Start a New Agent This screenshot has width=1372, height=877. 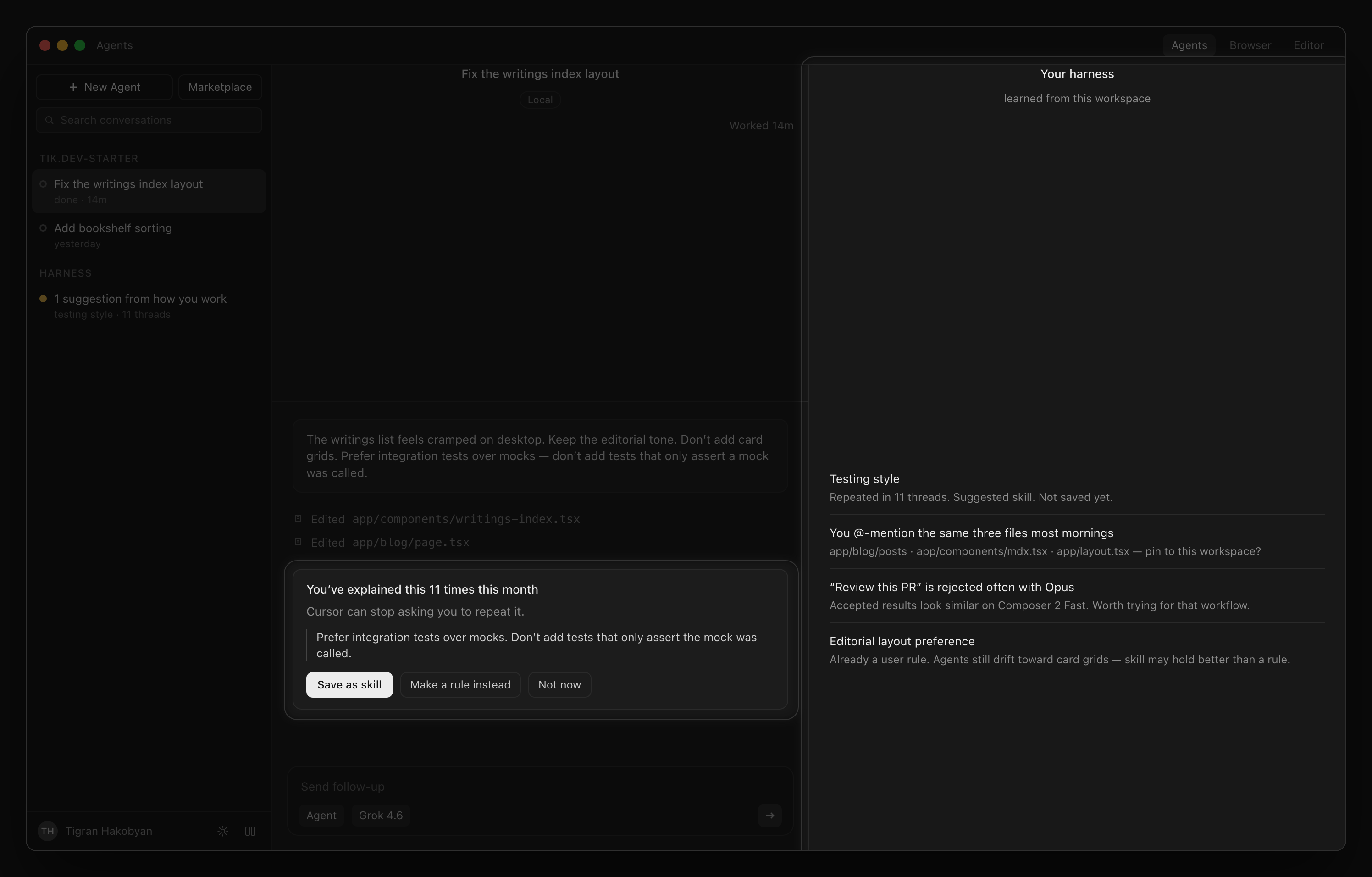tap(104, 87)
